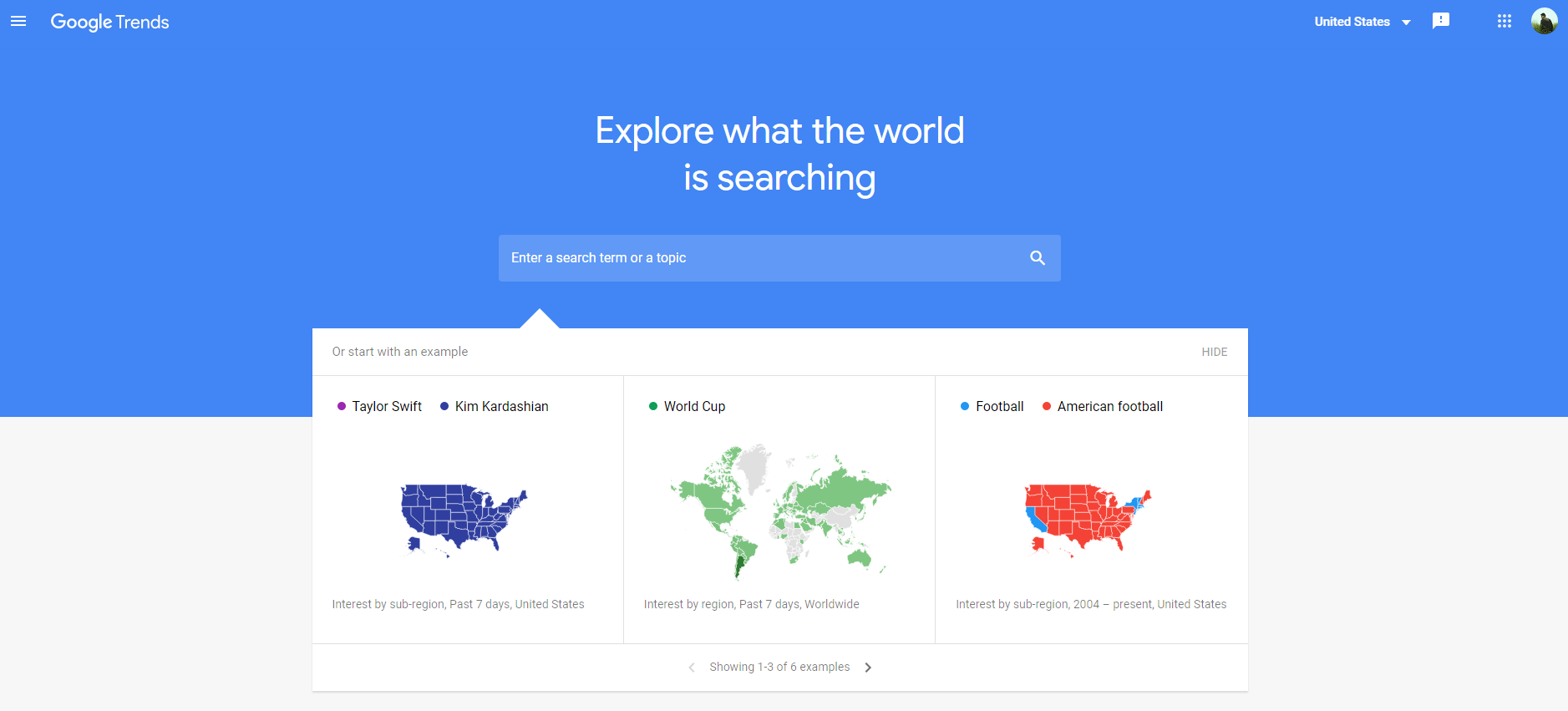Open the Kim Kardashian comparison label
Screen dimensions: 1568x711
click(x=501, y=406)
